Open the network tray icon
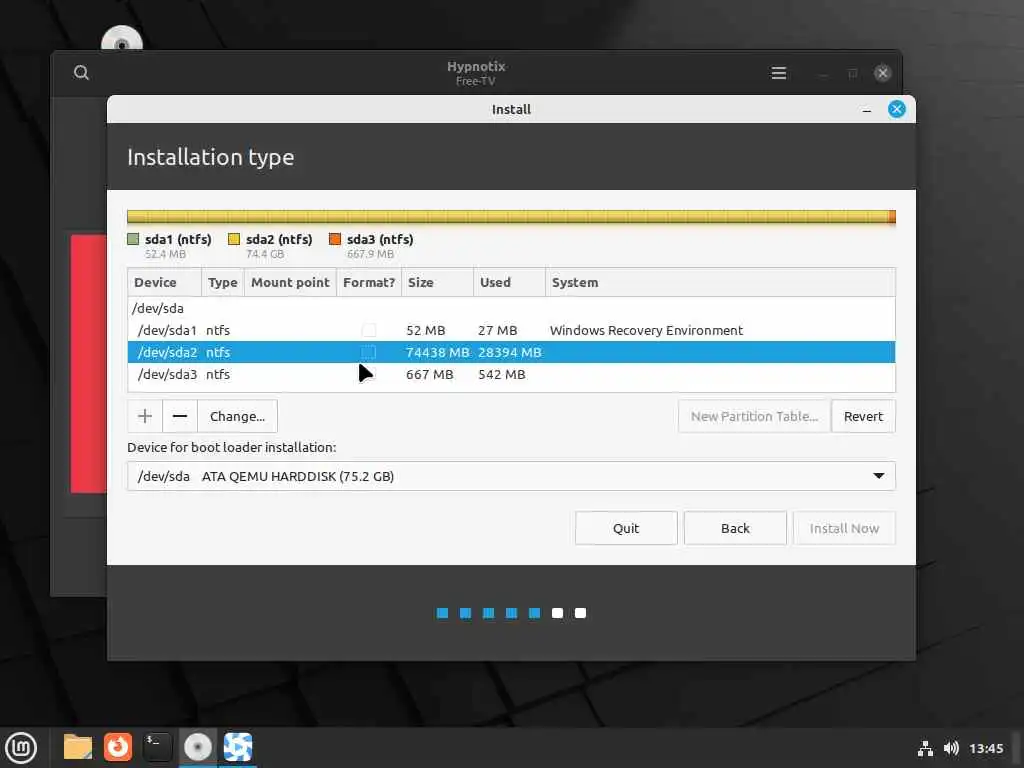Screen dimensions: 1024x768 tap(925, 748)
